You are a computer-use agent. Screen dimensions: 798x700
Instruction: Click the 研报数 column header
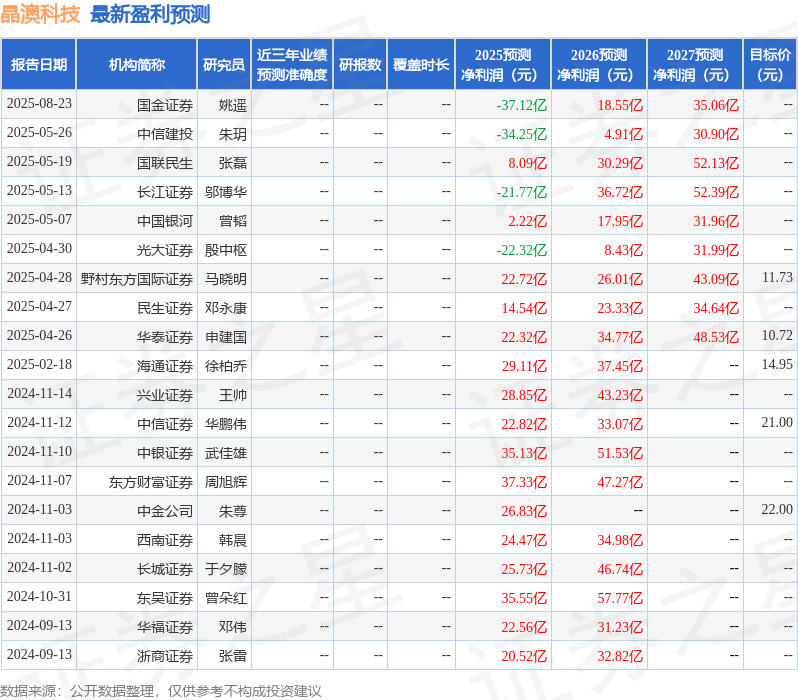point(360,65)
